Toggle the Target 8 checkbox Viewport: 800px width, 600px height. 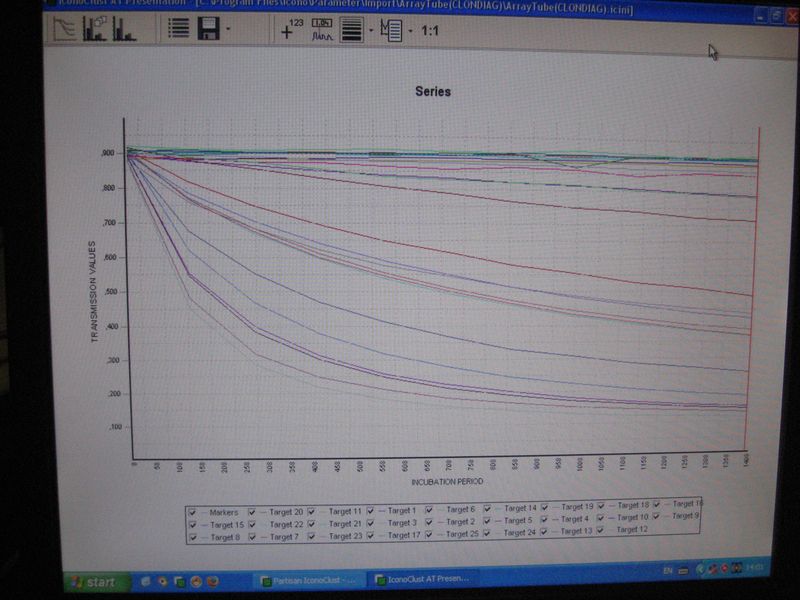tap(192, 537)
